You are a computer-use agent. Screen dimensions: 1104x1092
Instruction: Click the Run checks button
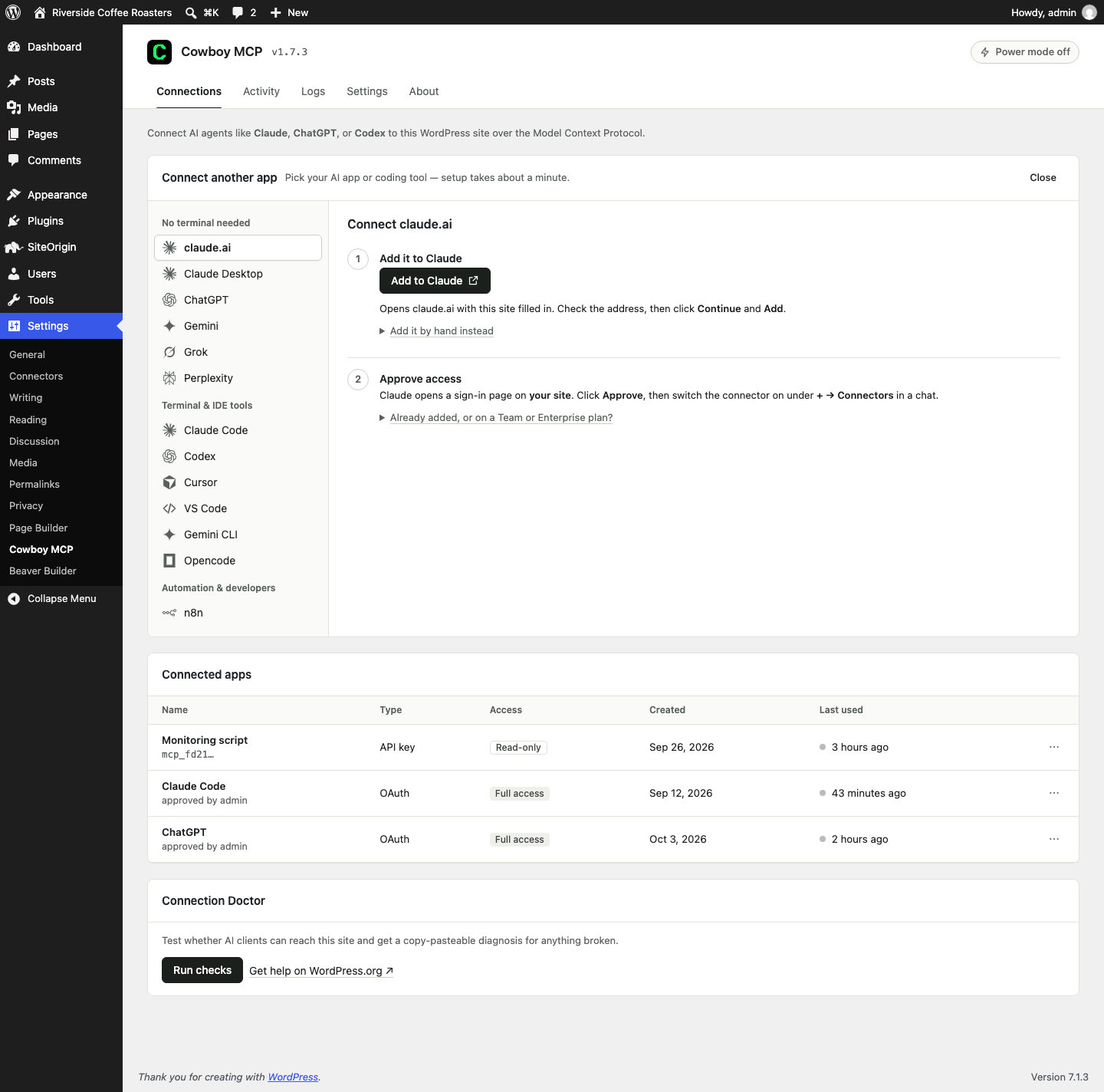[202, 970]
